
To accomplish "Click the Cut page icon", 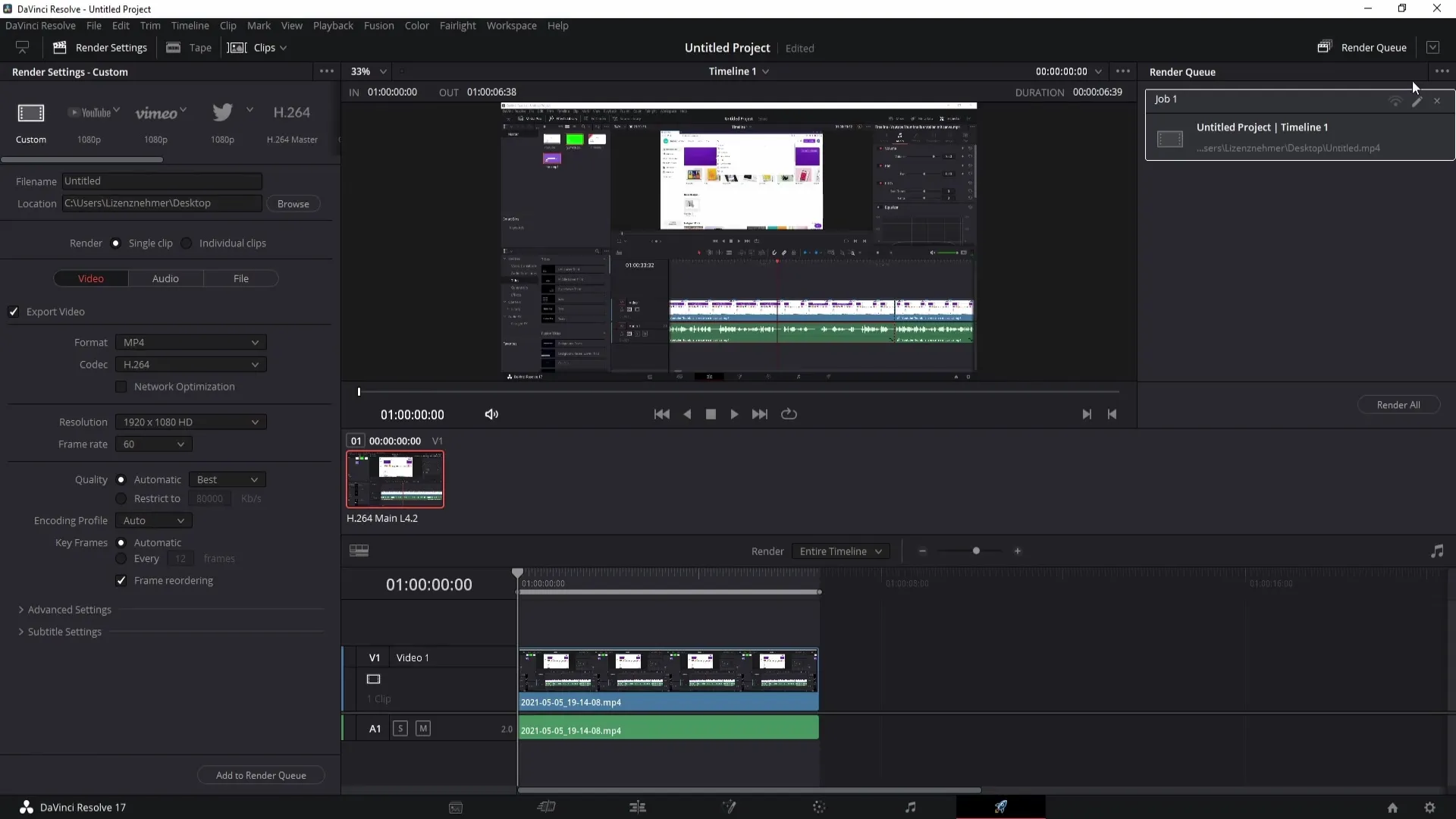I will [545, 807].
